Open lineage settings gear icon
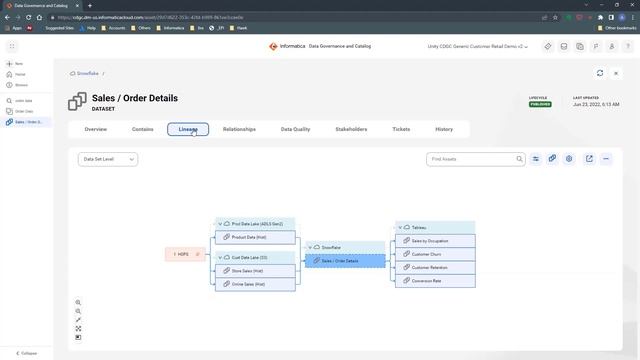 point(569,159)
